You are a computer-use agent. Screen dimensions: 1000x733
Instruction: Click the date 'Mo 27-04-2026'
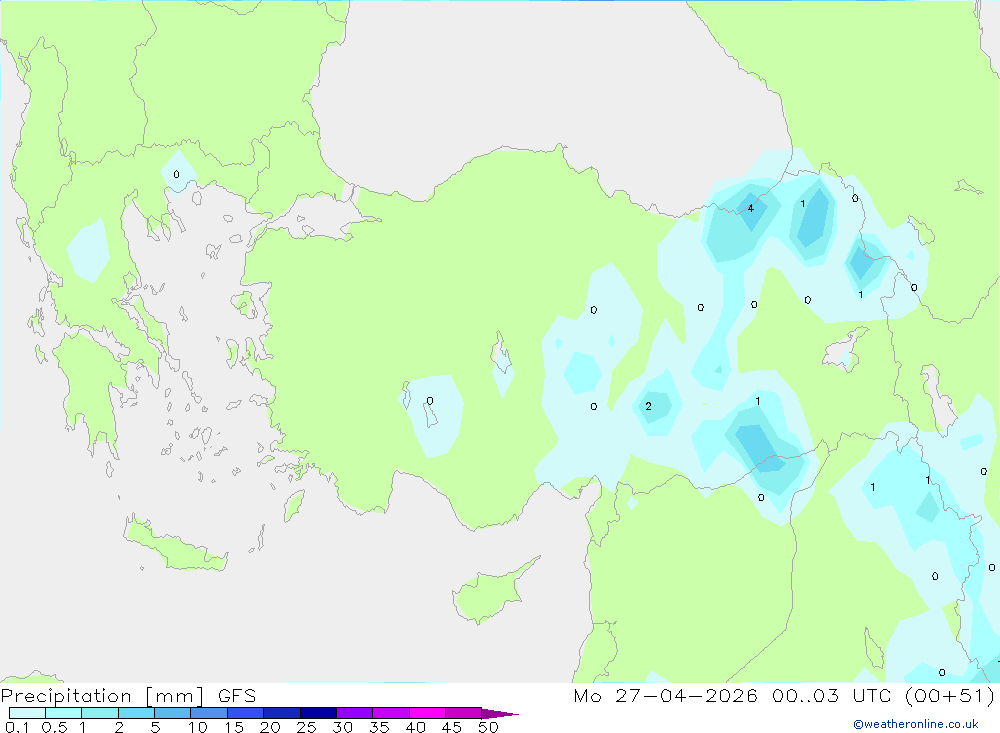click(665, 696)
